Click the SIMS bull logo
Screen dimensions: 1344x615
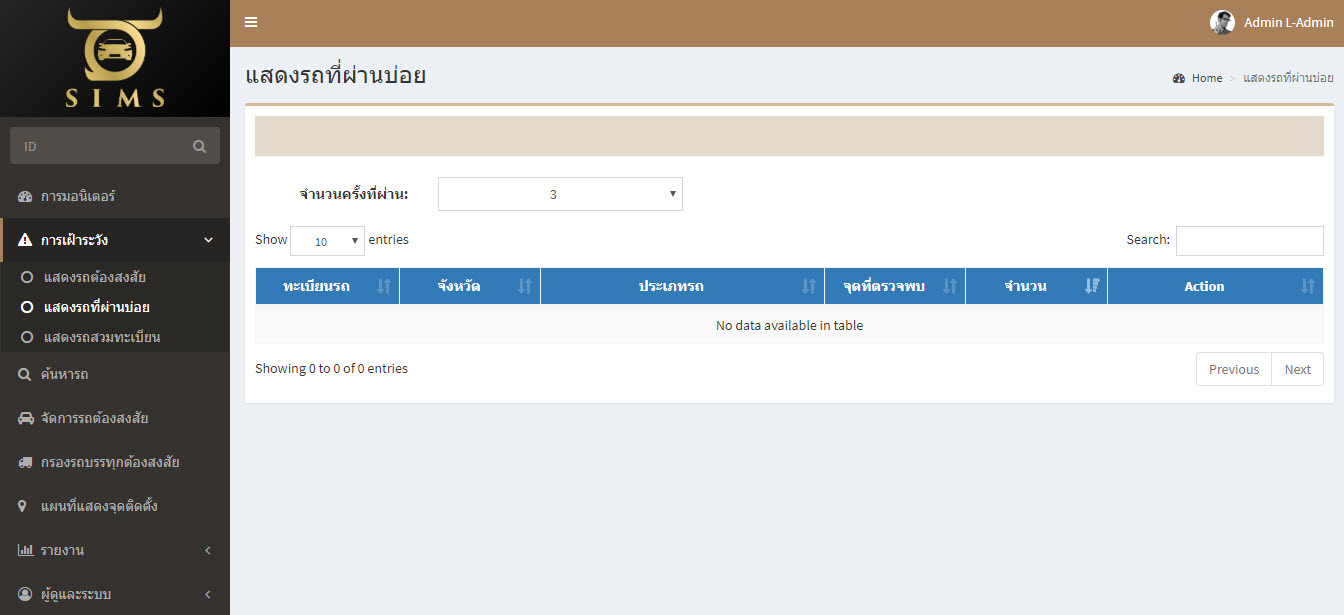(x=115, y=57)
